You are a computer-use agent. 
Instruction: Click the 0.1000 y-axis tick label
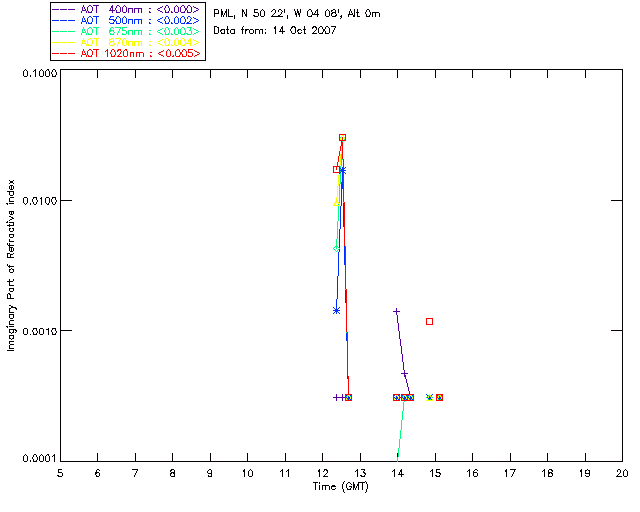(x=40, y=73)
